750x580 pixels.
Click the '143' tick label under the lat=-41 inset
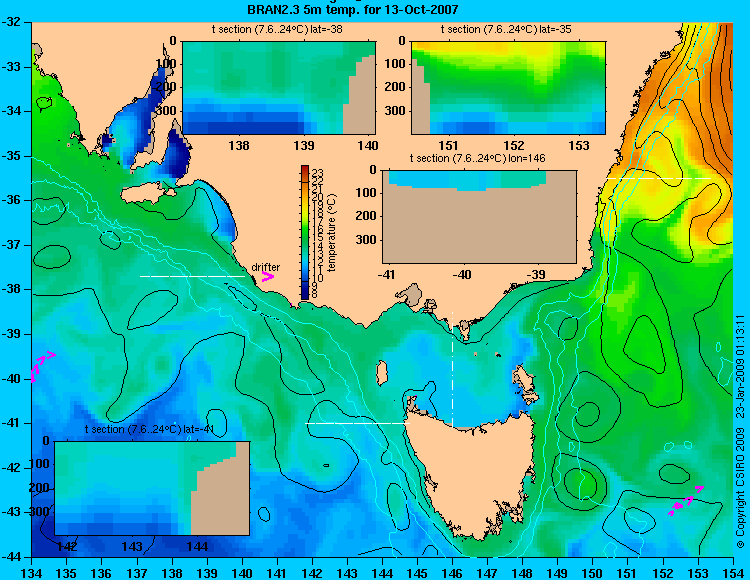click(132, 546)
